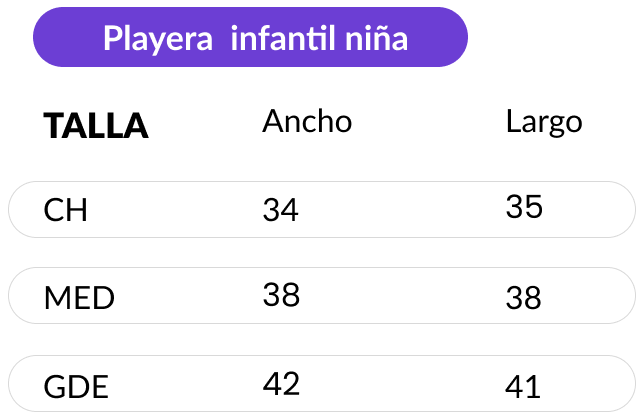Click the 42 width value for GDE

point(281,384)
